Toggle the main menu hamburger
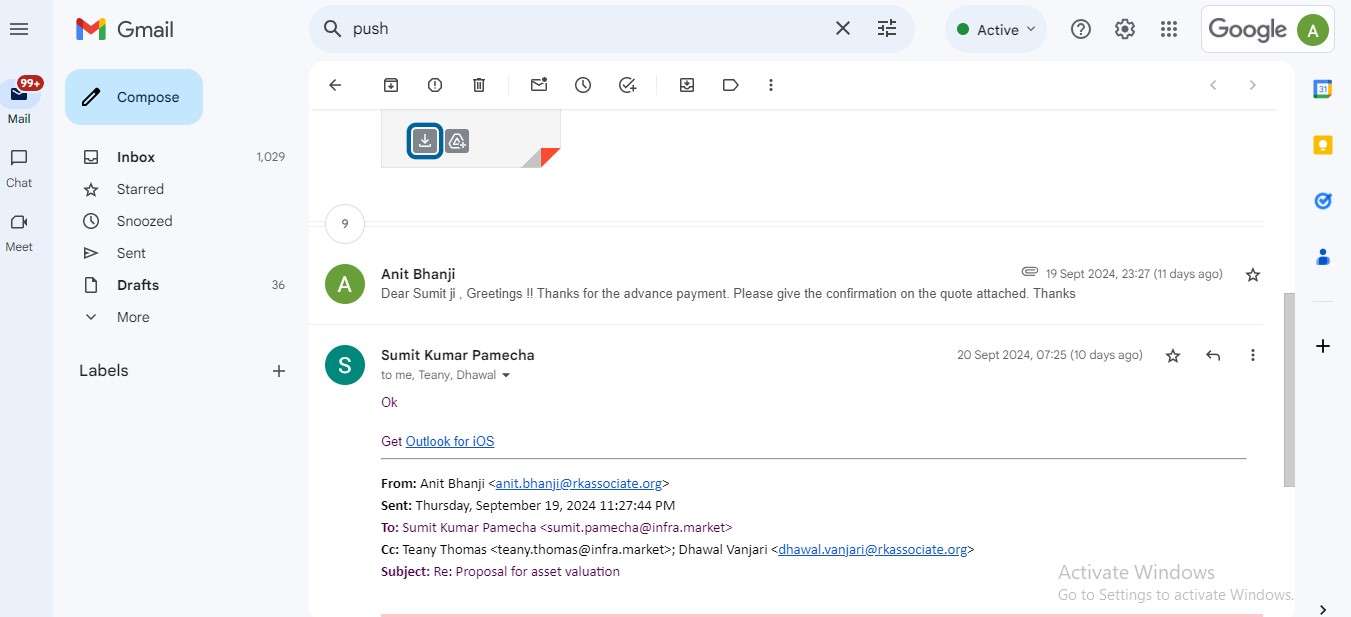Viewport: 1351px width, 617px height. [19, 29]
